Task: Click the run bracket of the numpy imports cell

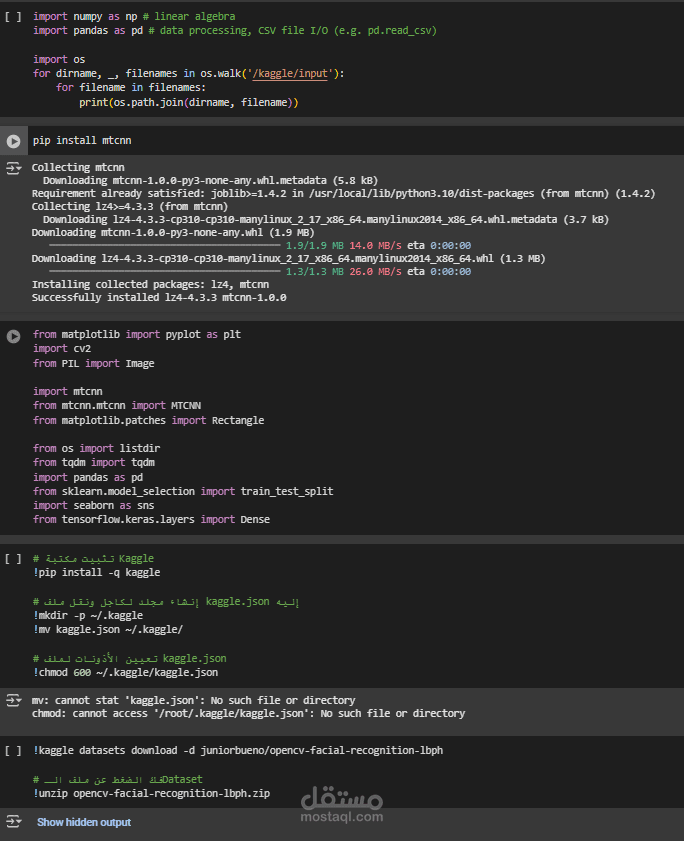Action: (x=13, y=17)
